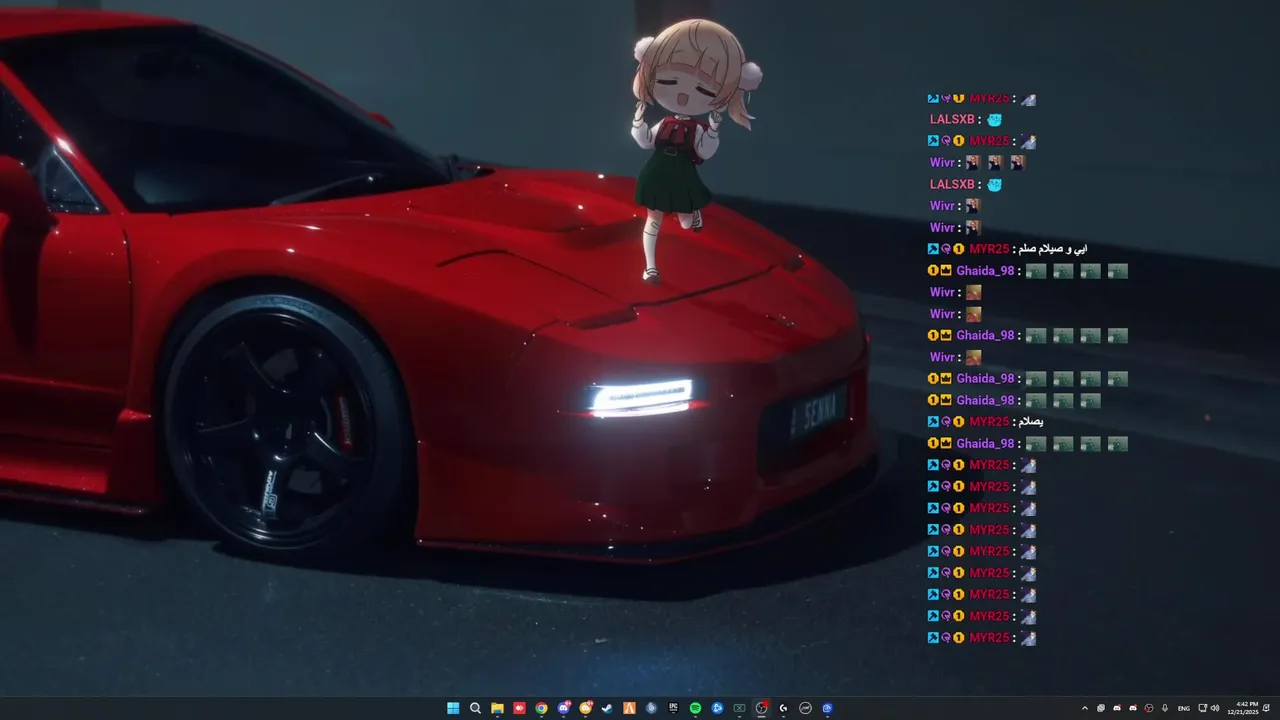Open the Windows Start menu

(453, 708)
